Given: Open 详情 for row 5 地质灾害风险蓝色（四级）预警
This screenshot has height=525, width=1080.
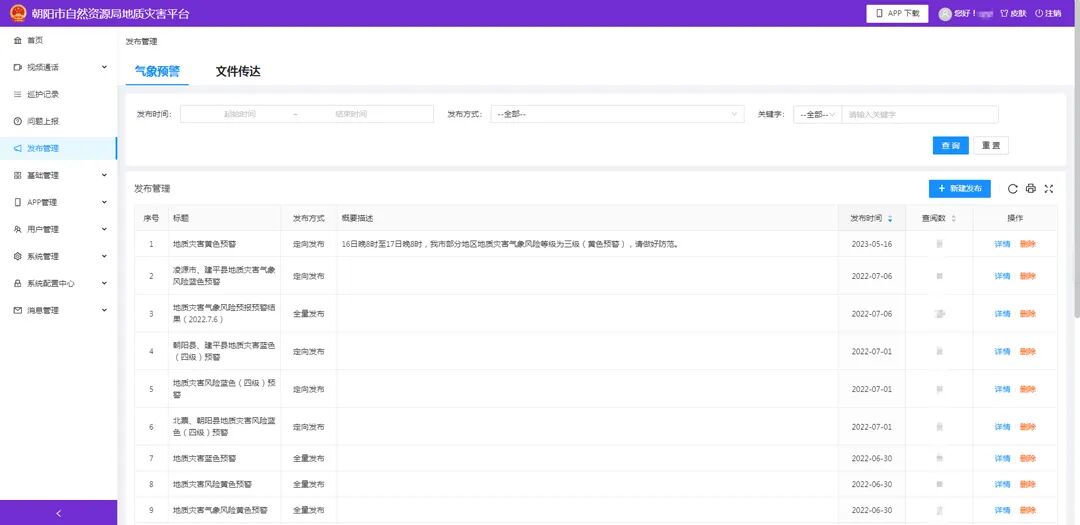Looking at the screenshot, I should coord(1002,389).
